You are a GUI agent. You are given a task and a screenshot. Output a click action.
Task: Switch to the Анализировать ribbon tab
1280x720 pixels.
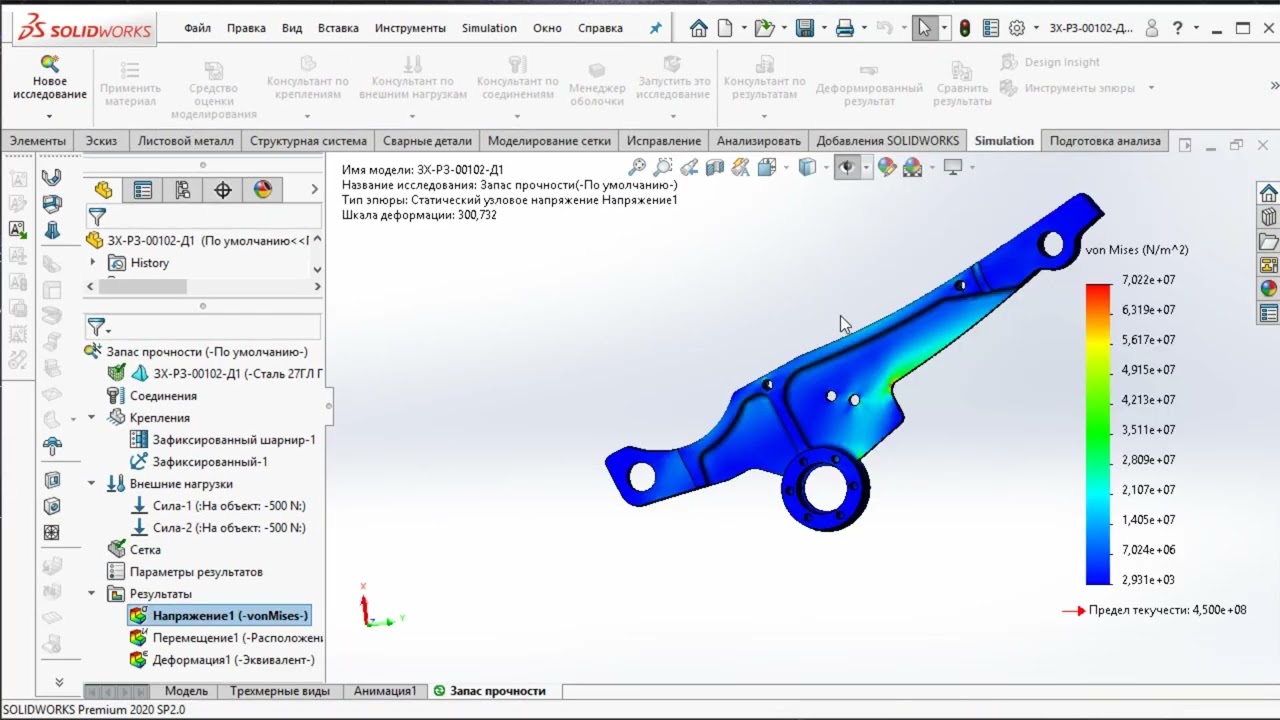tap(759, 141)
